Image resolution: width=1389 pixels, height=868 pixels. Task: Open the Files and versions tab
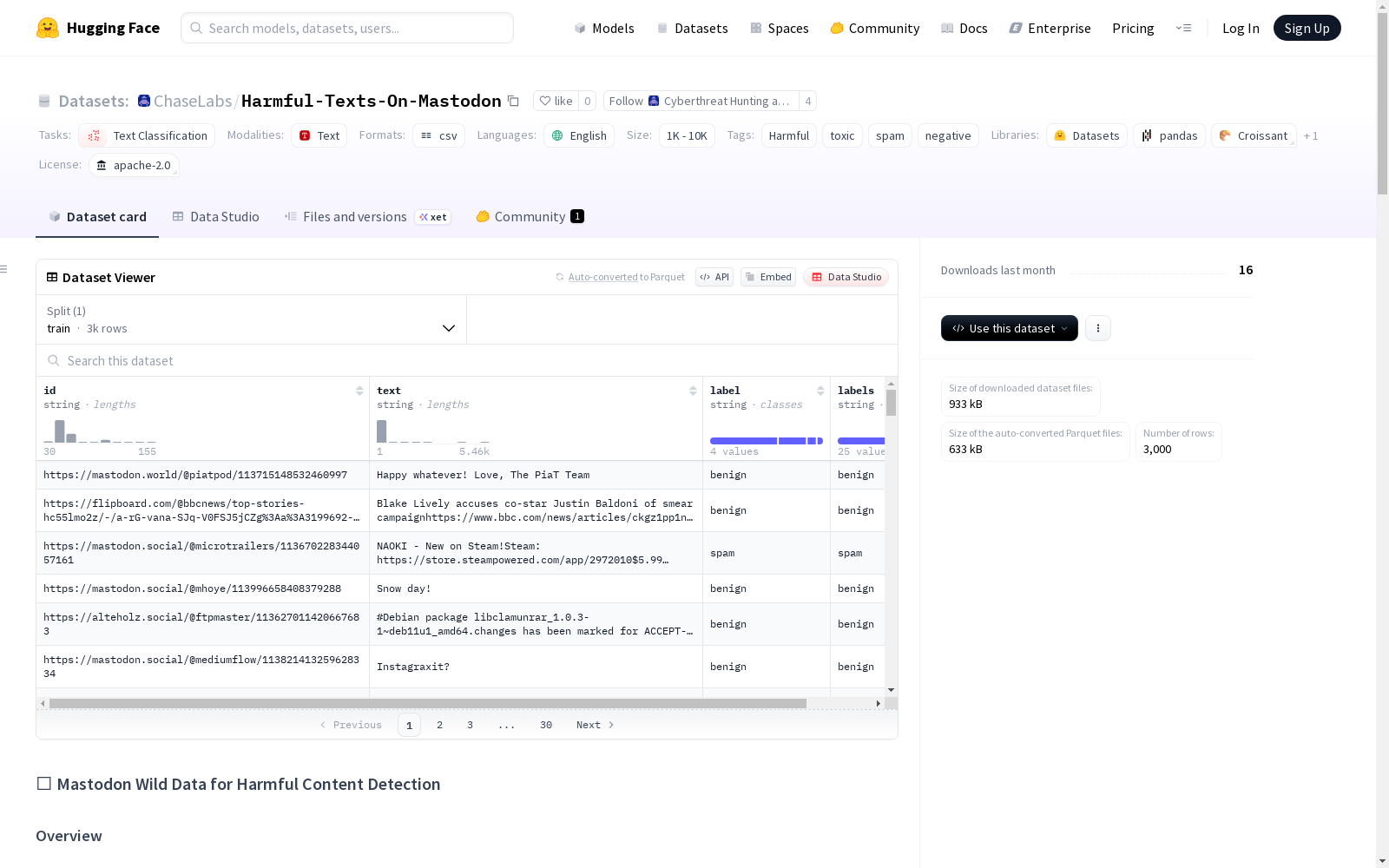(367, 217)
